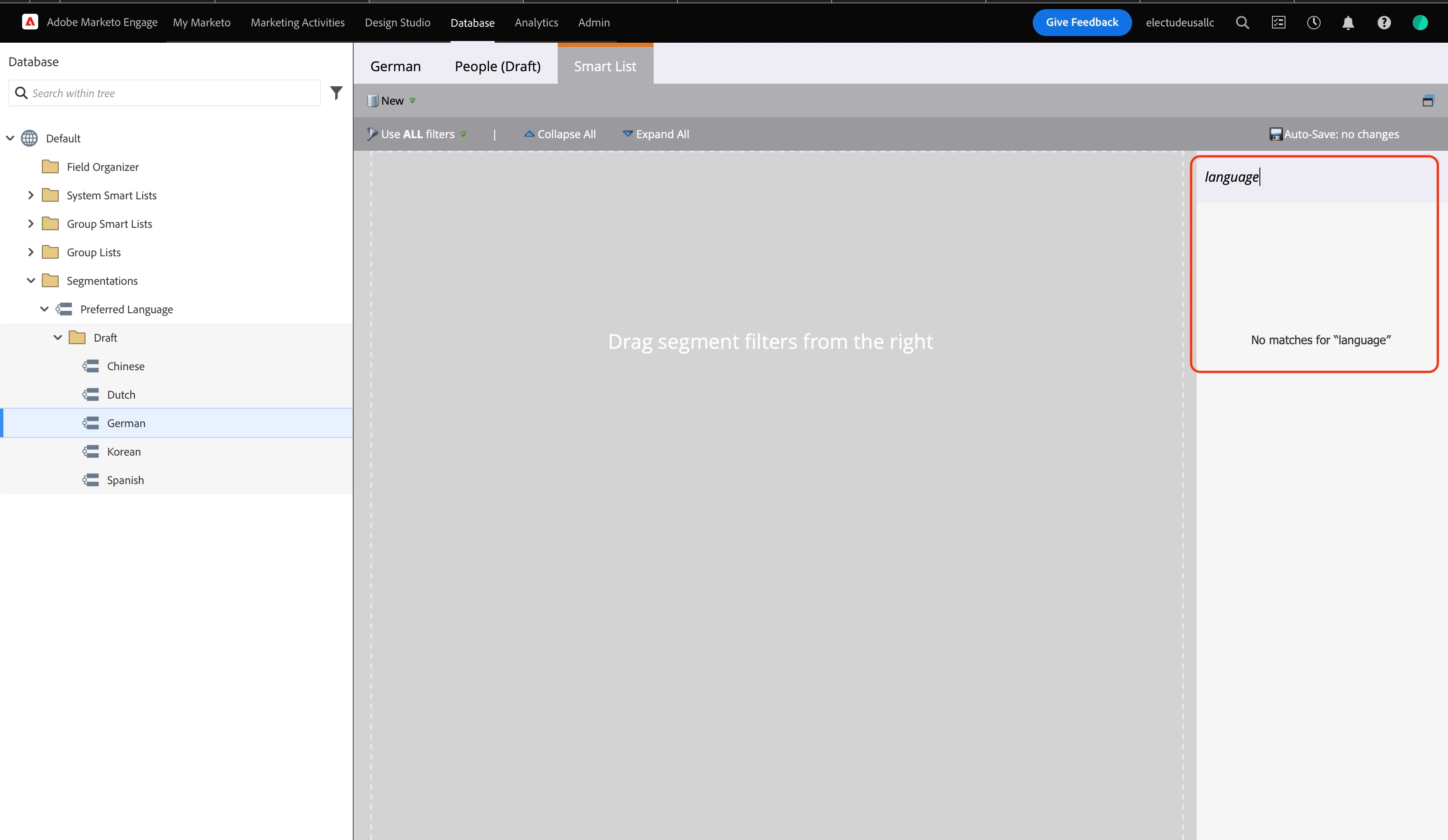
Task: Open the checklist icon in header
Action: pyautogui.click(x=1278, y=22)
